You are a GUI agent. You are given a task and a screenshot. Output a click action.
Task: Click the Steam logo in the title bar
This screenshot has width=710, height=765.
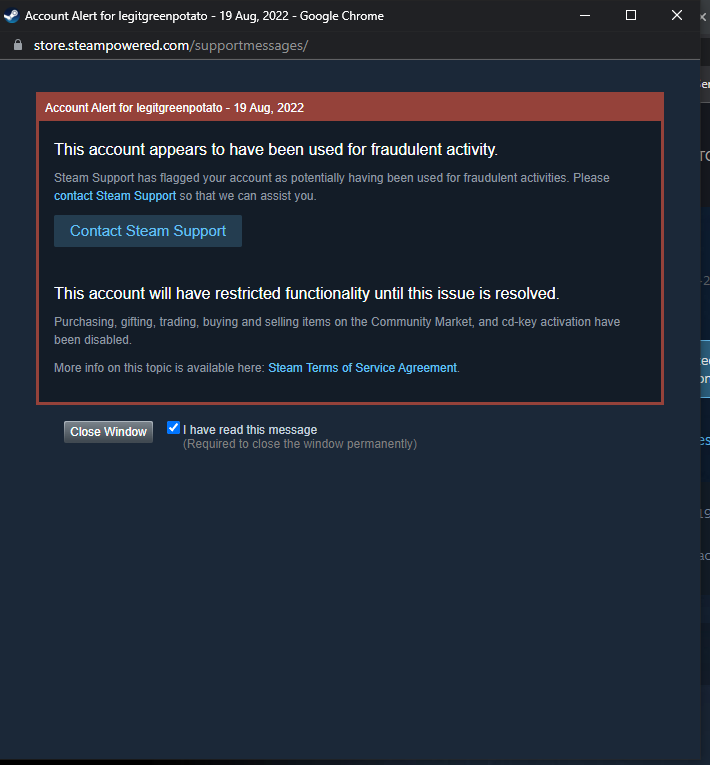coord(11,16)
